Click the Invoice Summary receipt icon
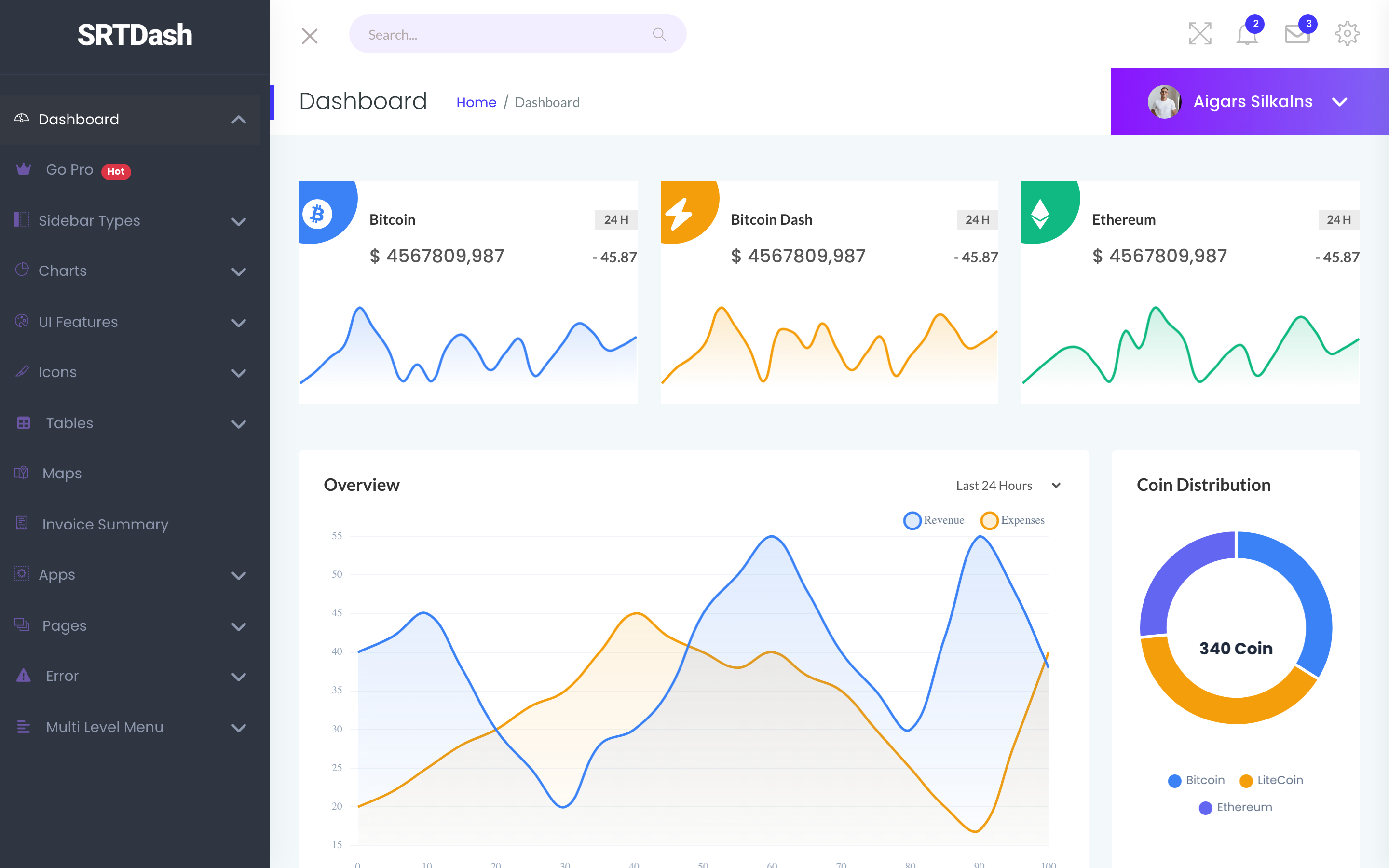The width and height of the screenshot is (1389, 868). pyautogui.click(x=22, y=523)
